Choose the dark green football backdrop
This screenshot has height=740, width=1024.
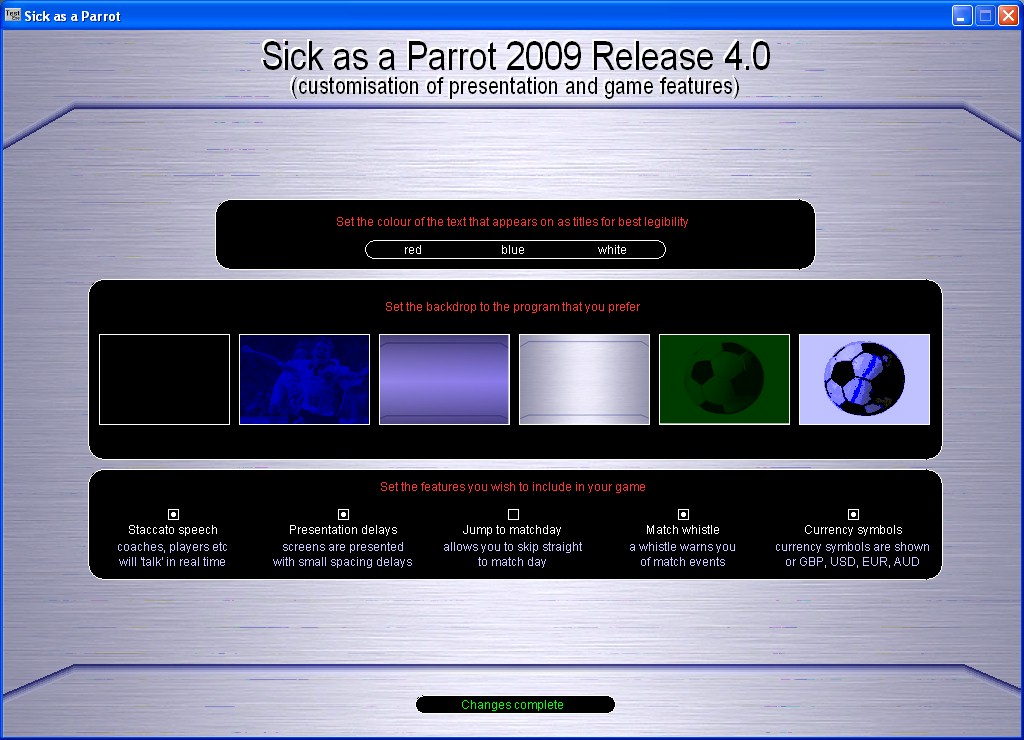click(x=724, y=379)
